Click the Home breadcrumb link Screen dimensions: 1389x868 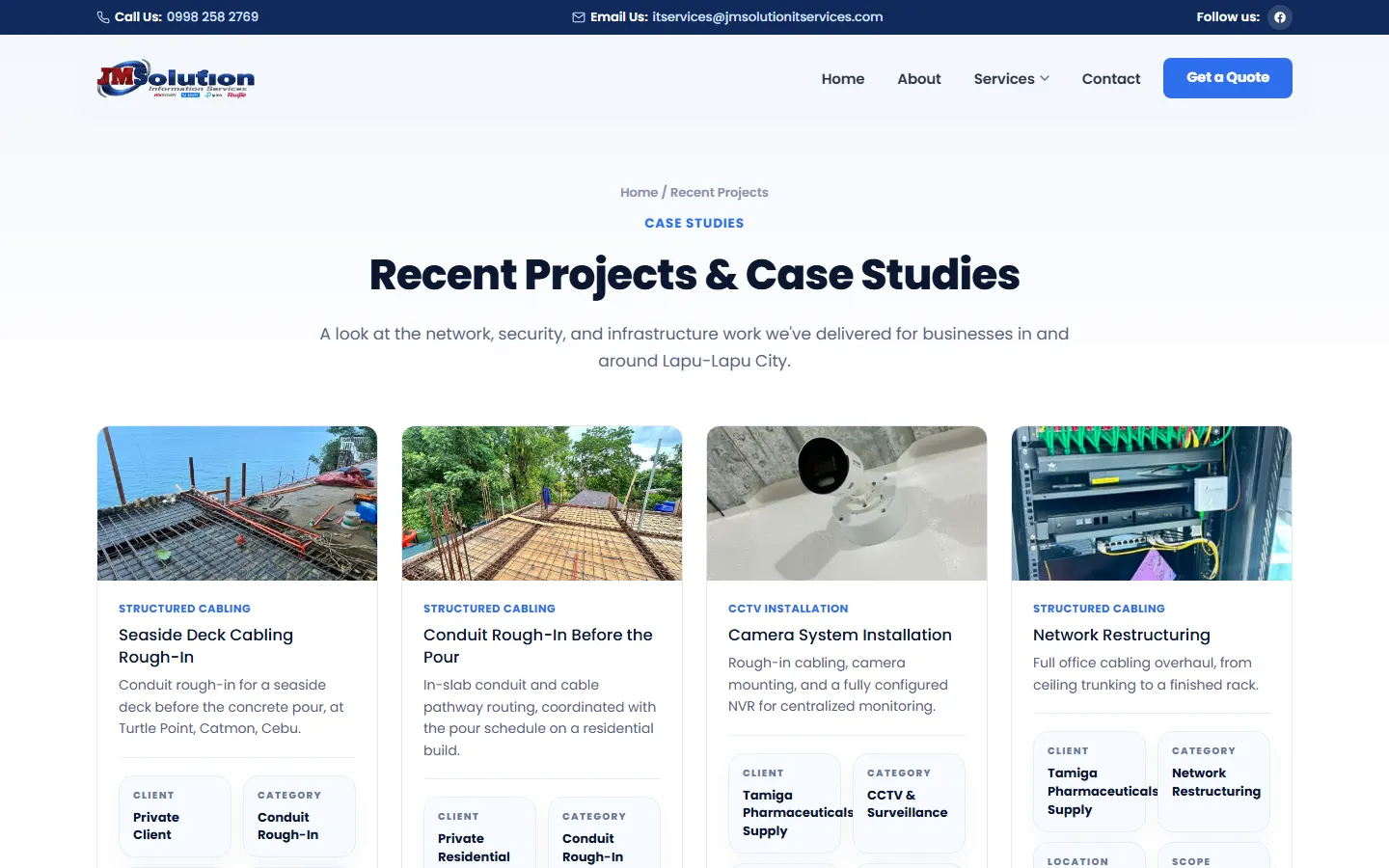click(639, 193)
